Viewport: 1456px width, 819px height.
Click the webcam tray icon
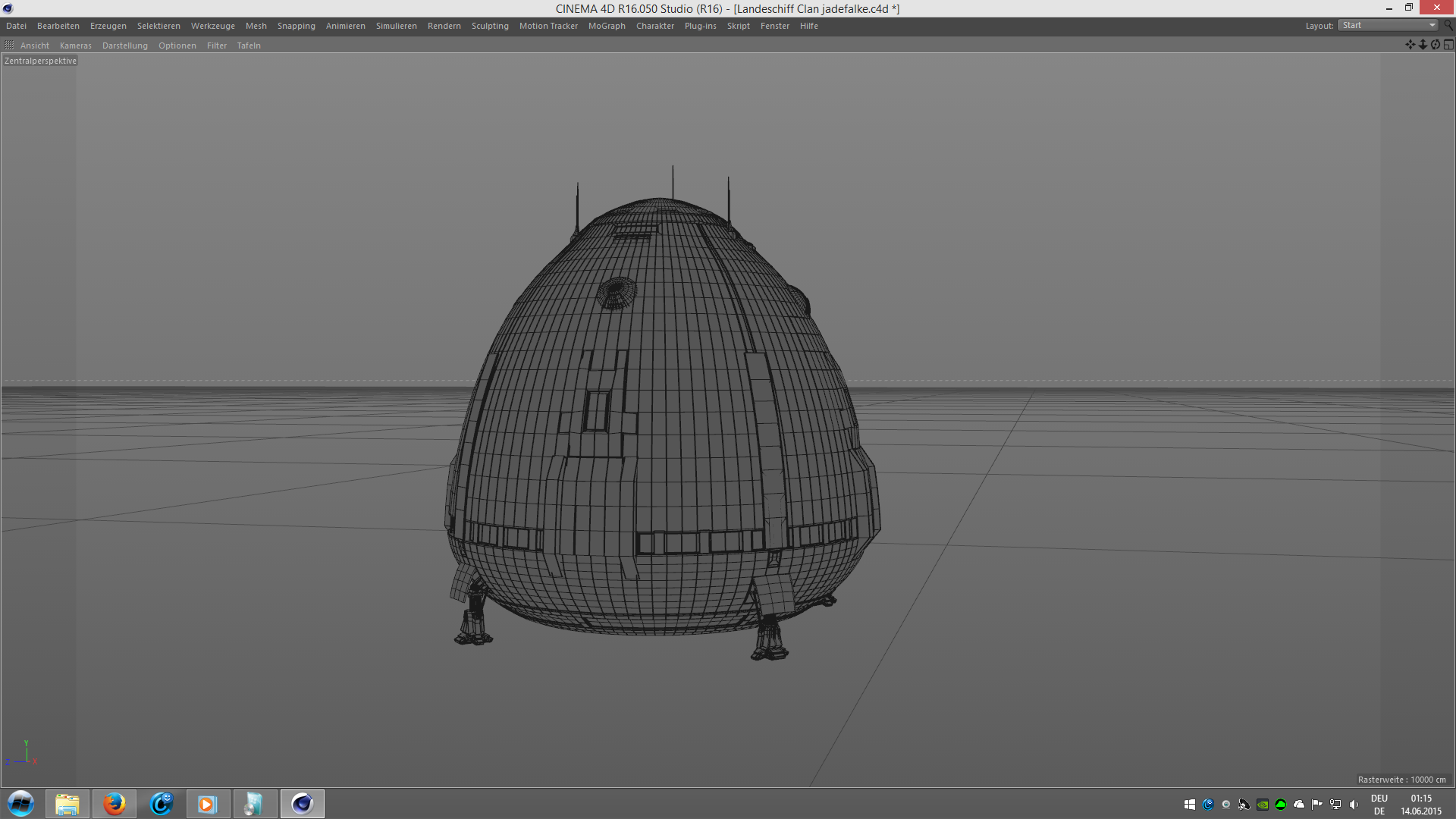[1226, 805]
